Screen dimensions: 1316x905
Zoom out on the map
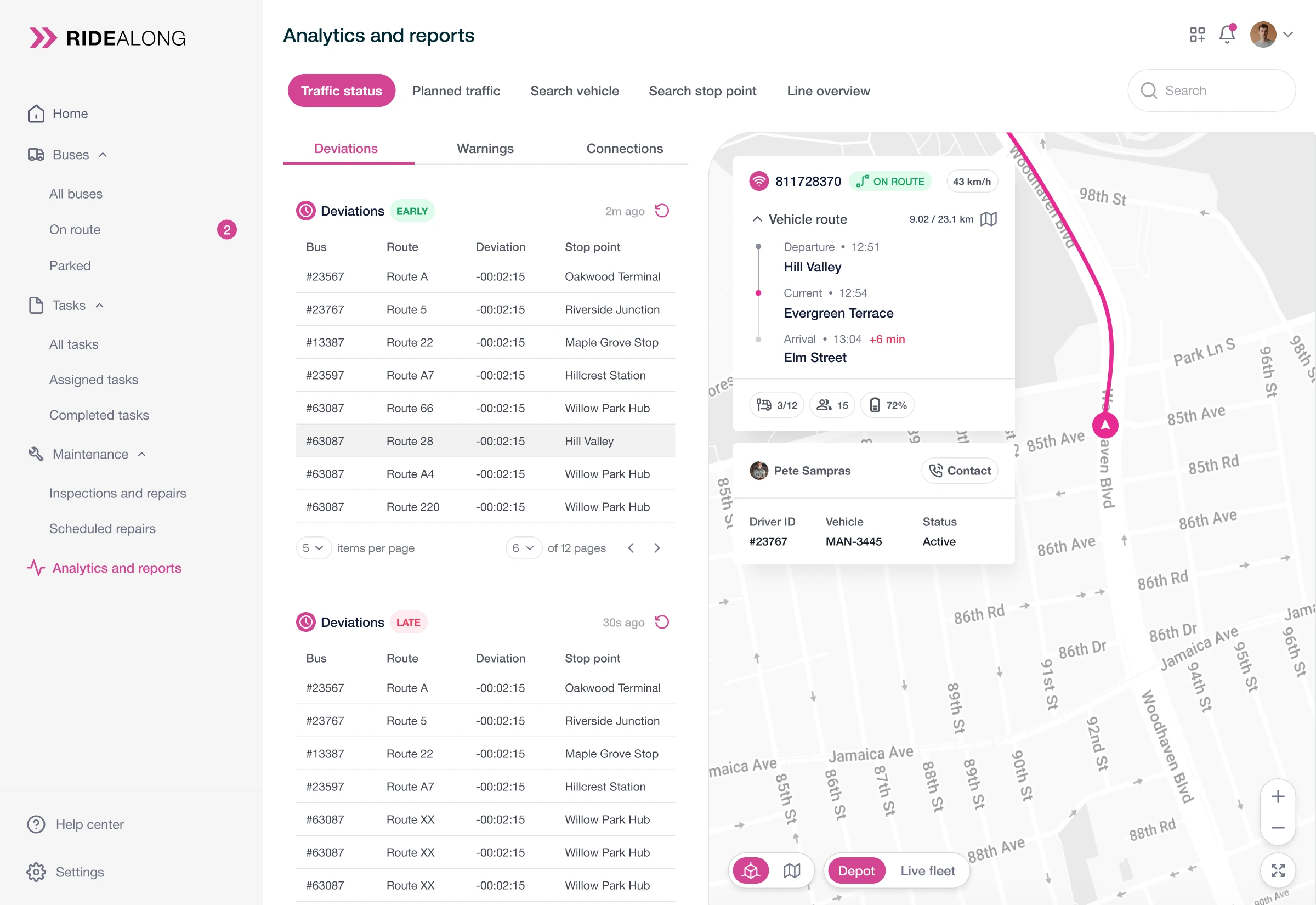[1278, 827]
